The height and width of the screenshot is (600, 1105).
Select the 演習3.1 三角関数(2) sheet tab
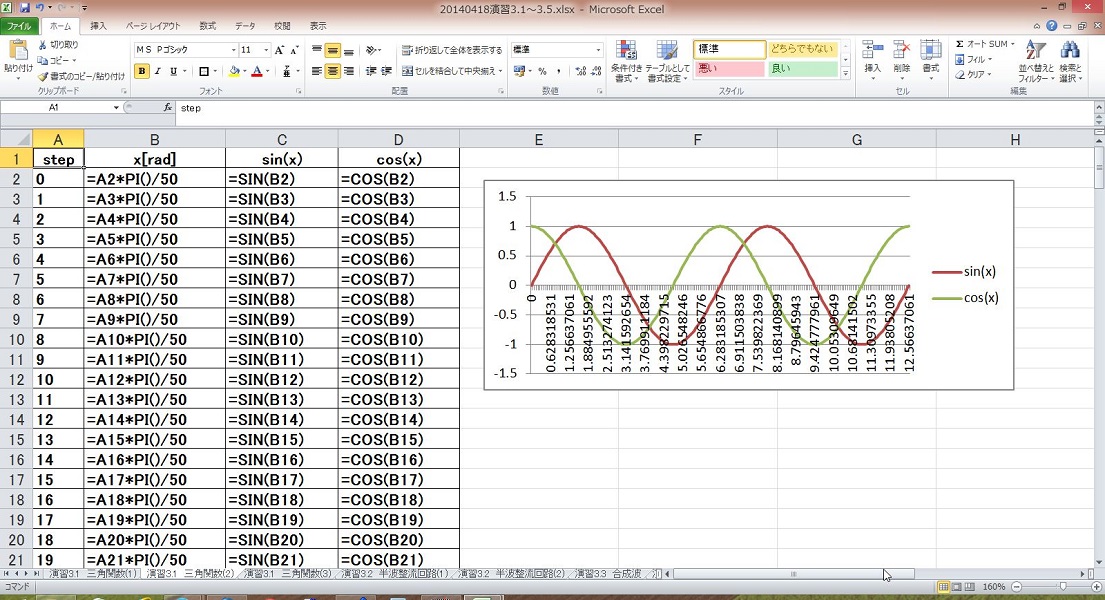point(190,574)
